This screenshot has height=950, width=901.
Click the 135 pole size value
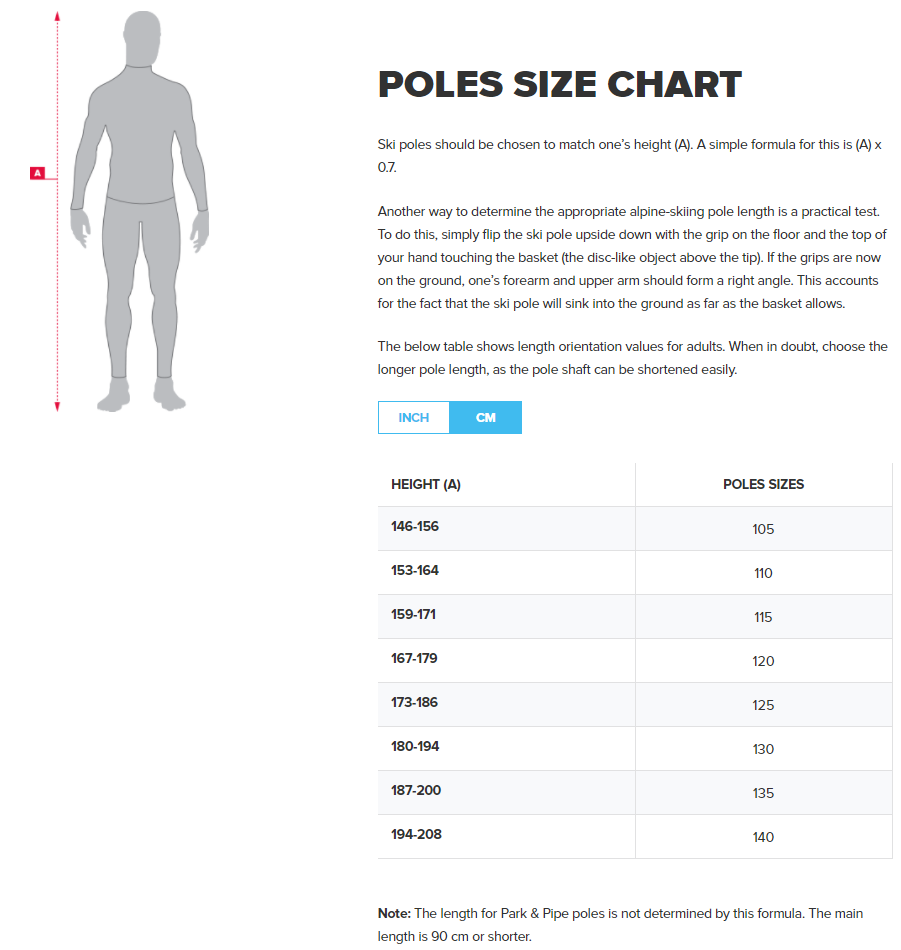click(763, 793)
